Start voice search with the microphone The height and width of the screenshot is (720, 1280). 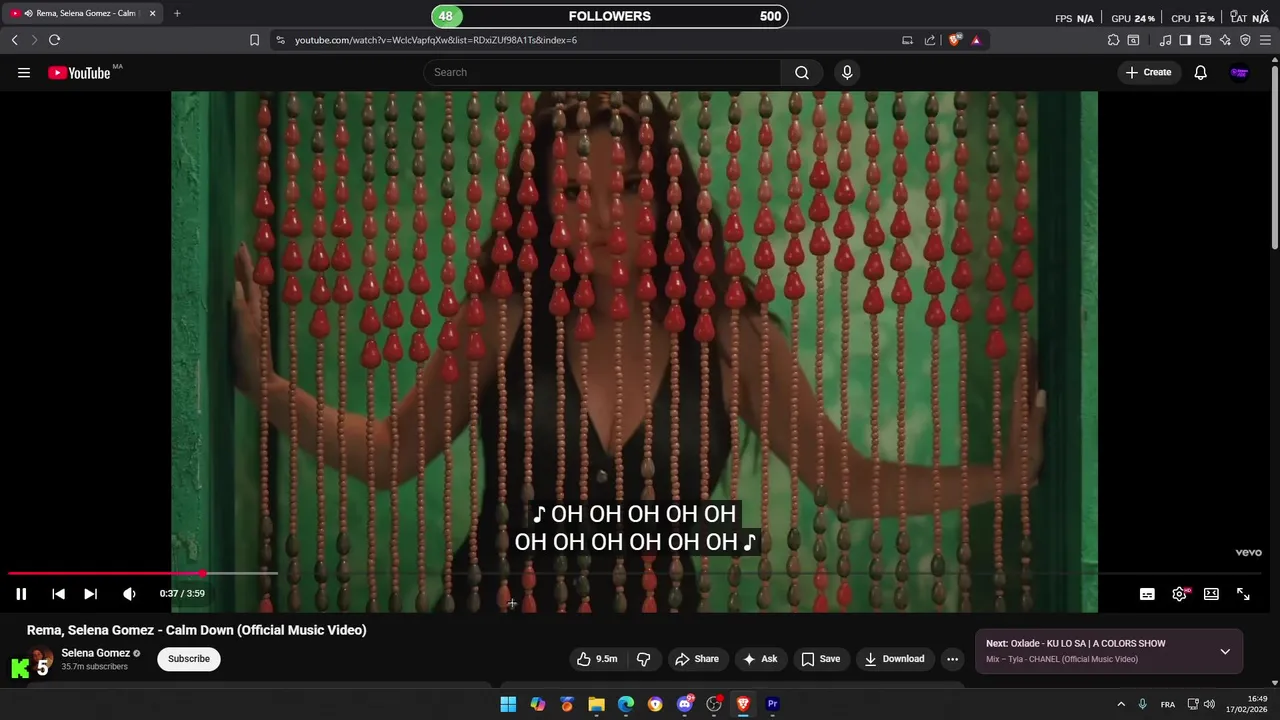click(847, 72)
